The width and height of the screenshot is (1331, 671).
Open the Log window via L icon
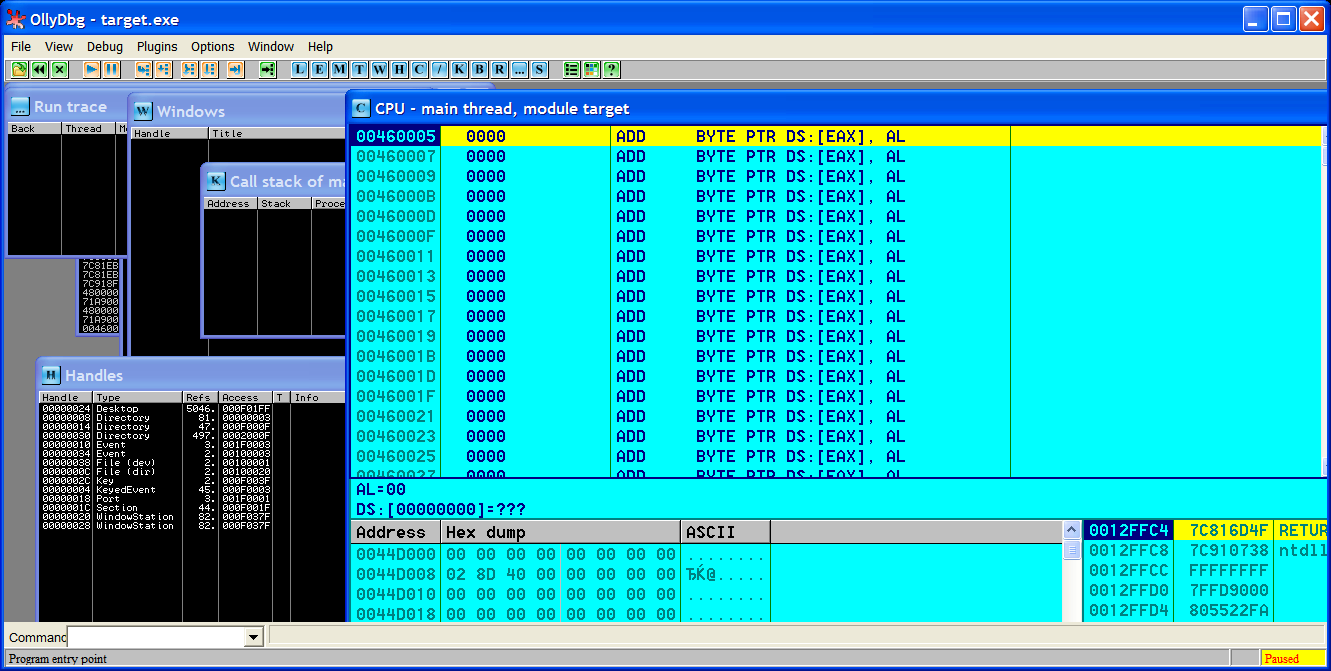pos(299,69)
